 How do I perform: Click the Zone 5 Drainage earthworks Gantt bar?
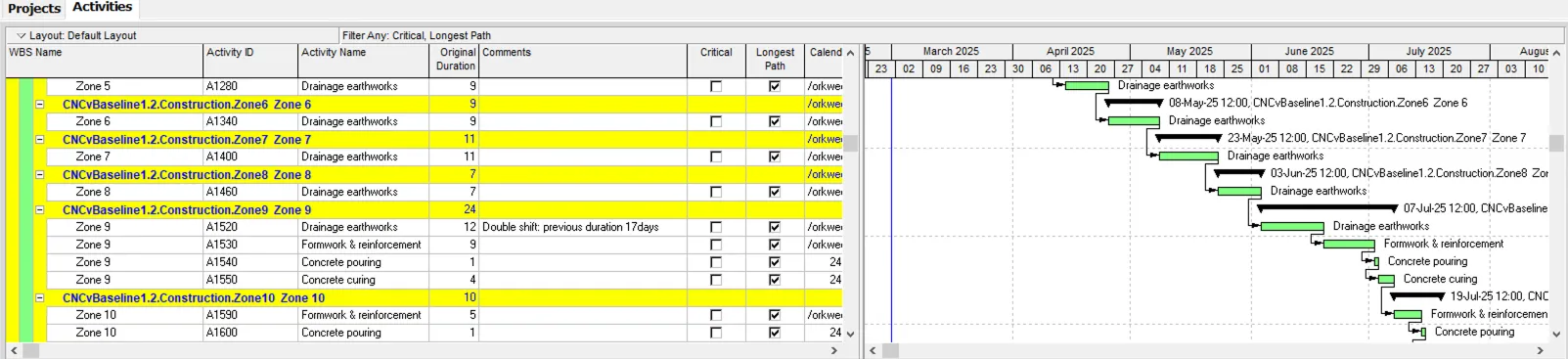[x=1087, y=86]
